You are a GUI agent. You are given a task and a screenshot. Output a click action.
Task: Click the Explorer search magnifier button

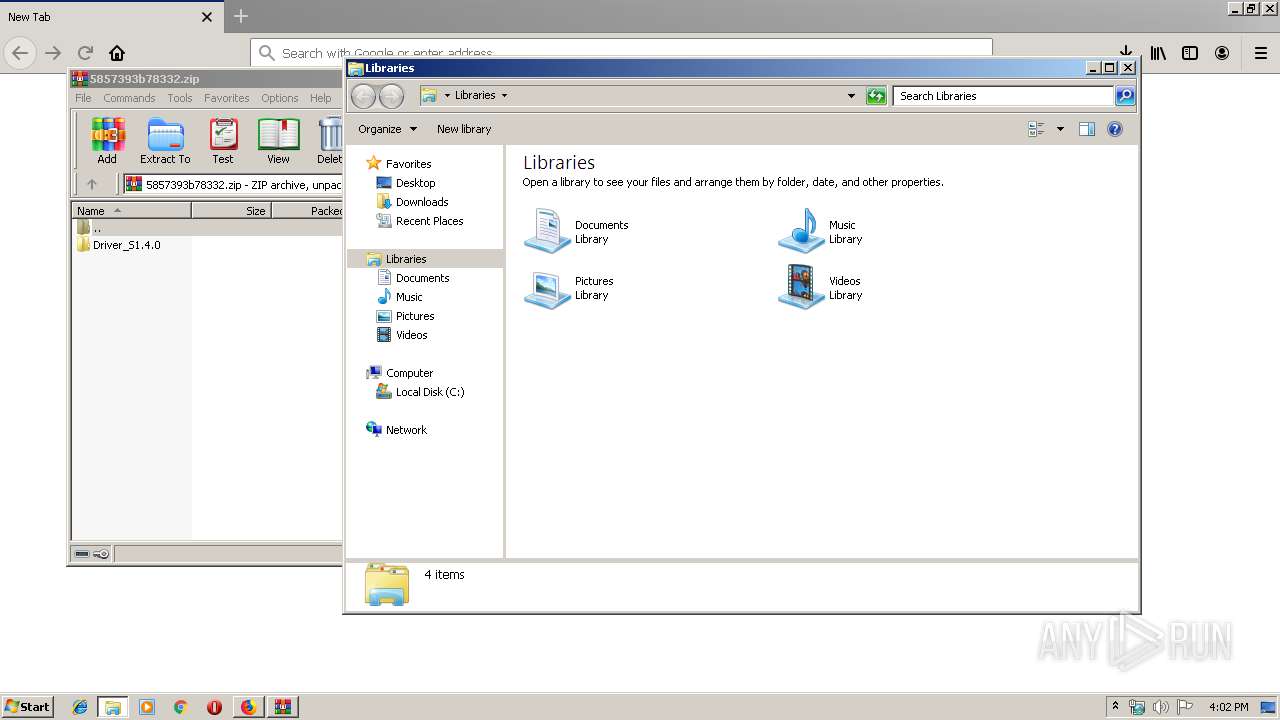point(1125,96)
